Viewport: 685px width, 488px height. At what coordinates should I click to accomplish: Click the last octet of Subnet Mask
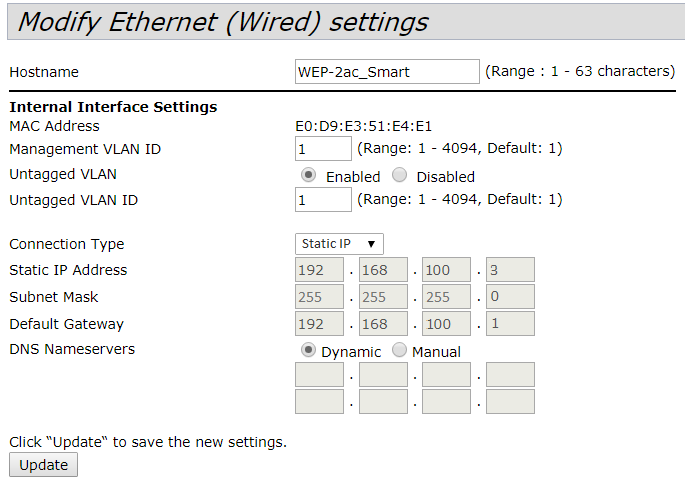coord(510,297)
